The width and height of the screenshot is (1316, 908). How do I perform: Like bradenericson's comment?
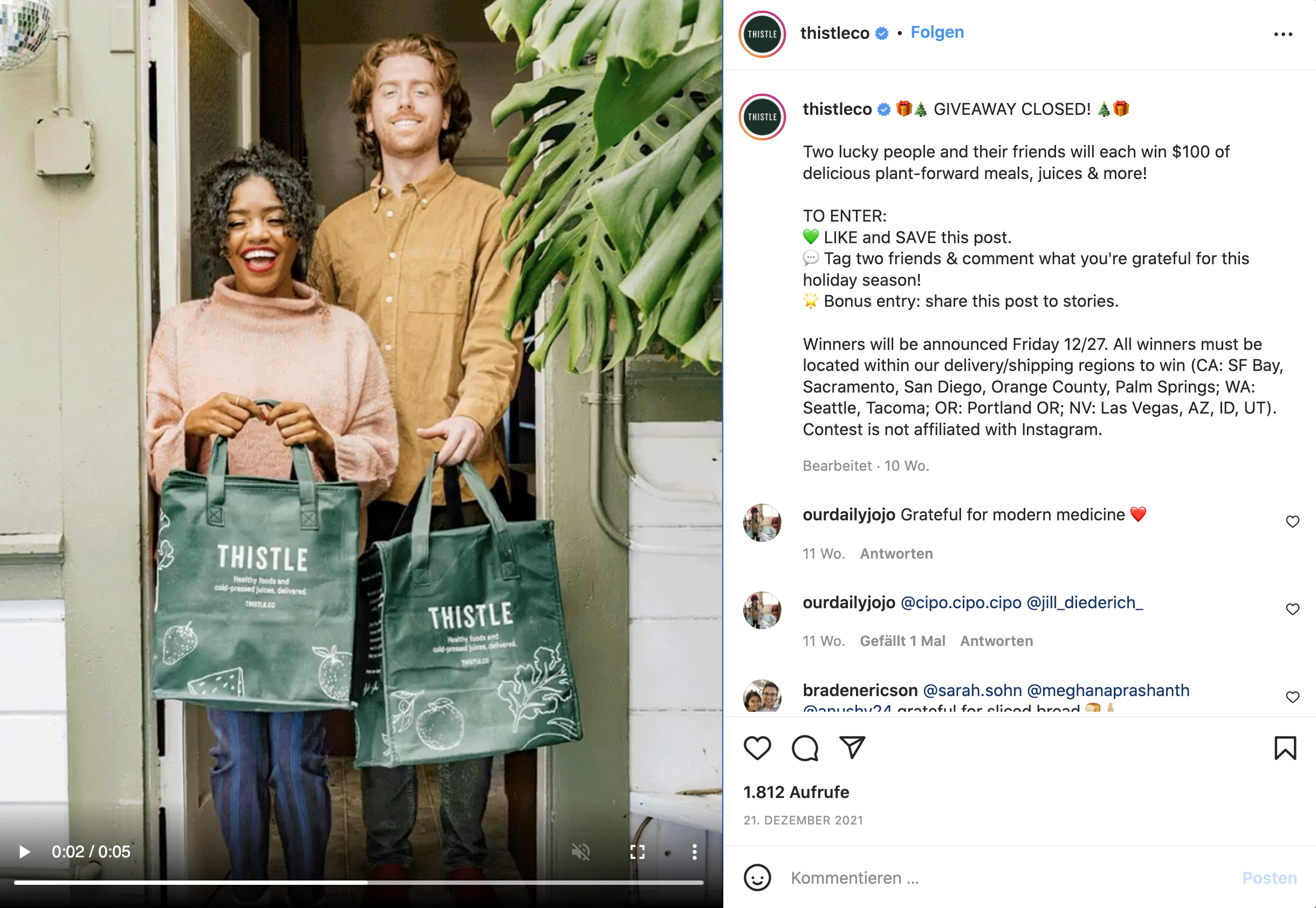pos(1293,697)
